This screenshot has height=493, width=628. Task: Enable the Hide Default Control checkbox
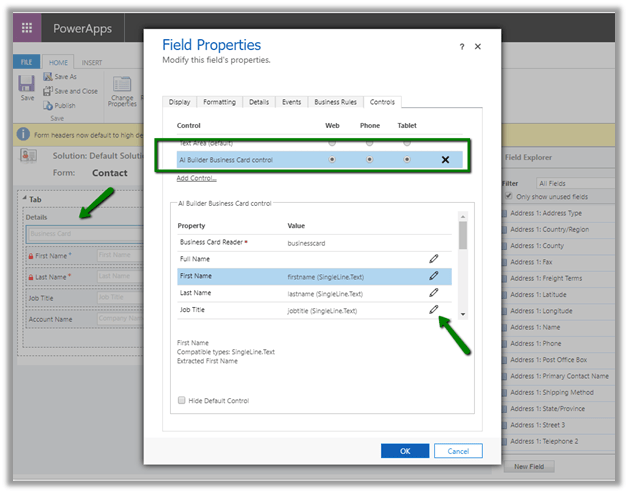coord(181,400)
